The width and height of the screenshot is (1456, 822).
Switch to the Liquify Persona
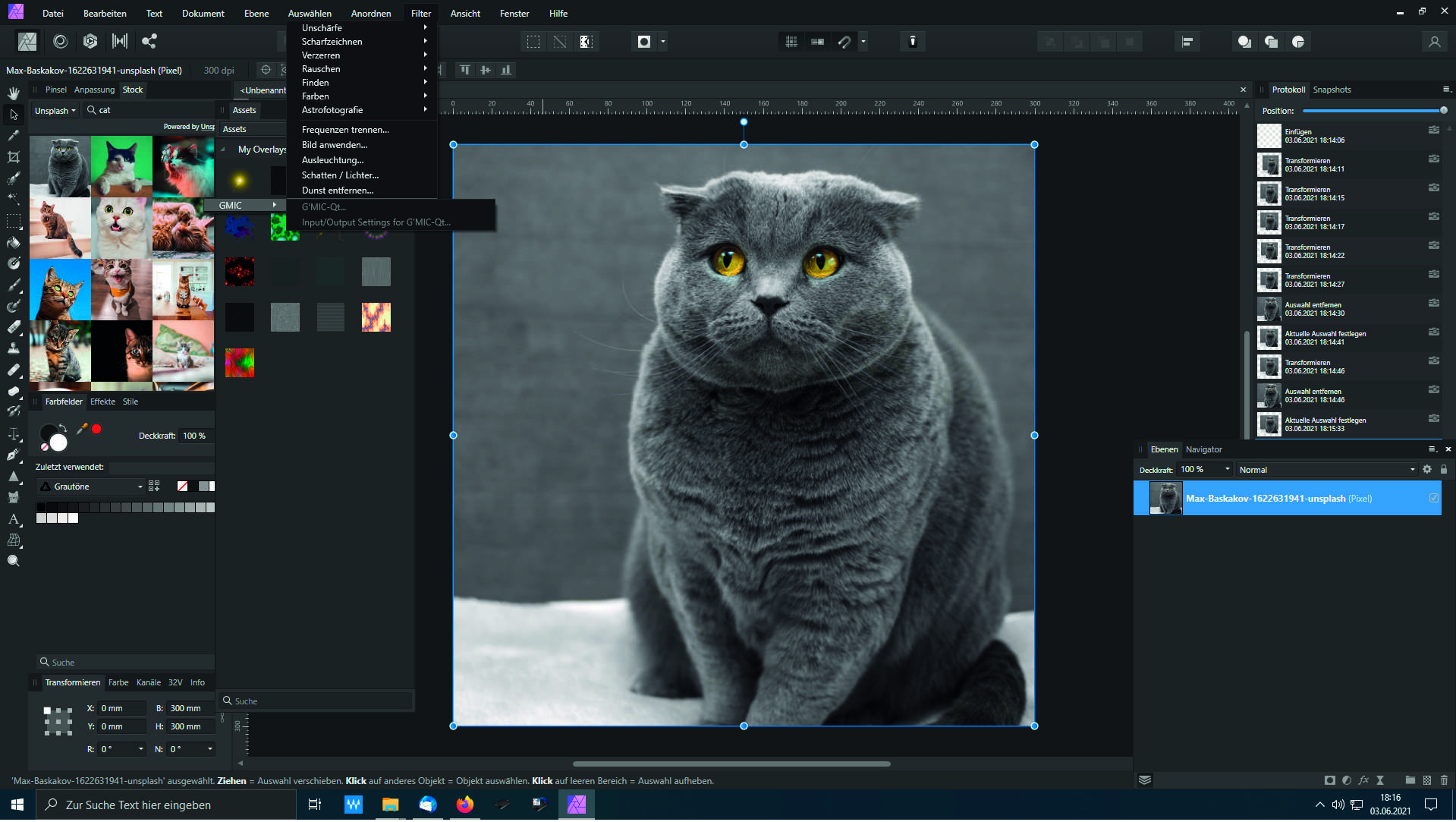click(x=61, y=42)
